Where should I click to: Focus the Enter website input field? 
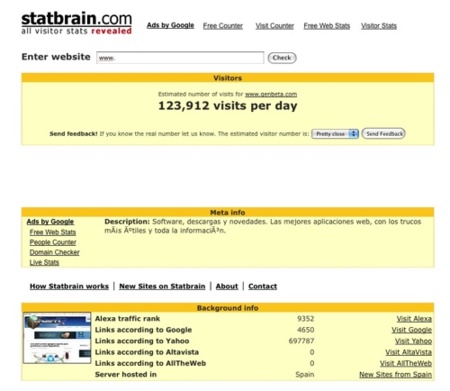pyautogui.click(x=180, y=58)
